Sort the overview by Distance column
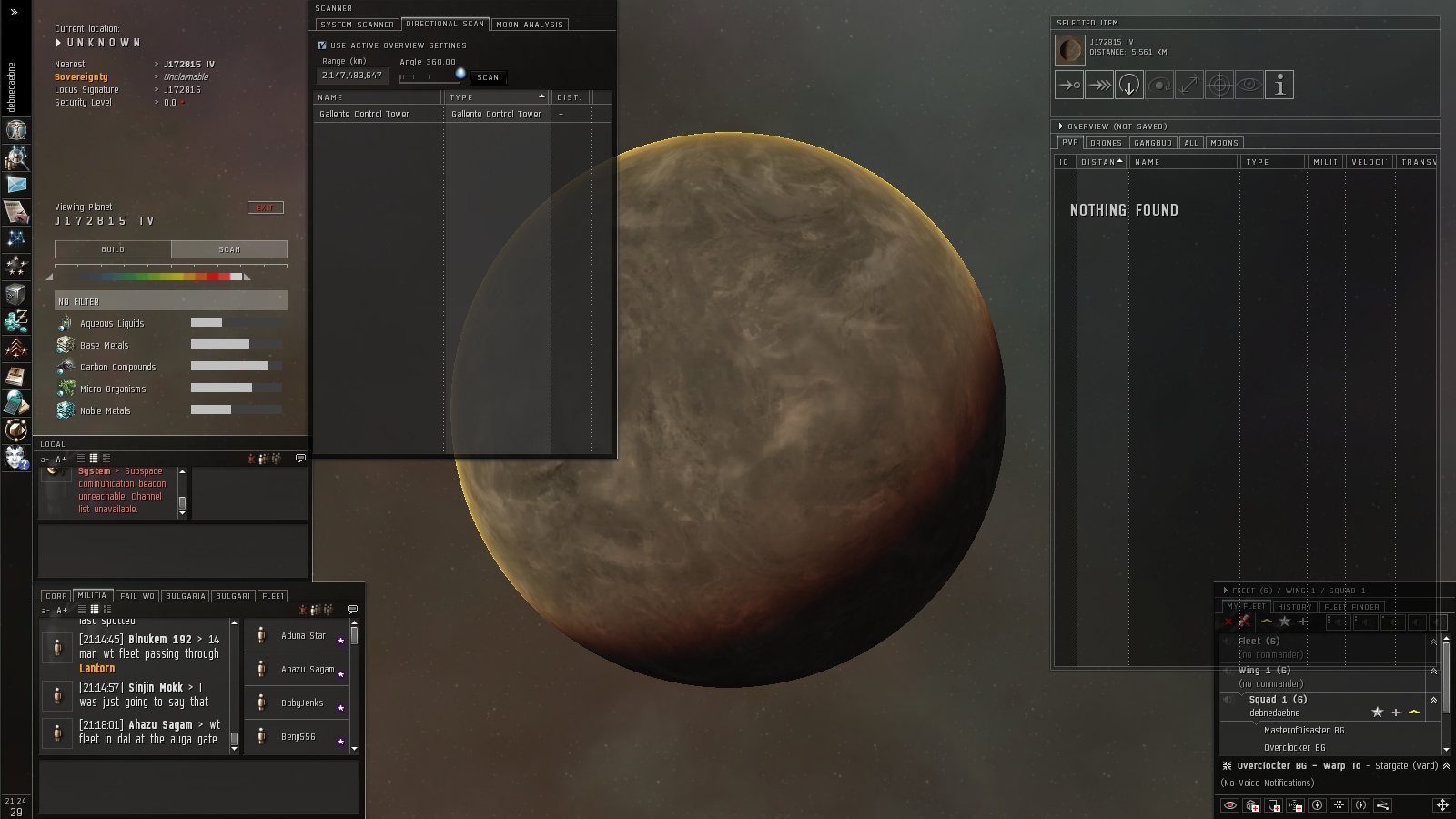 [x=1101, y=162]
